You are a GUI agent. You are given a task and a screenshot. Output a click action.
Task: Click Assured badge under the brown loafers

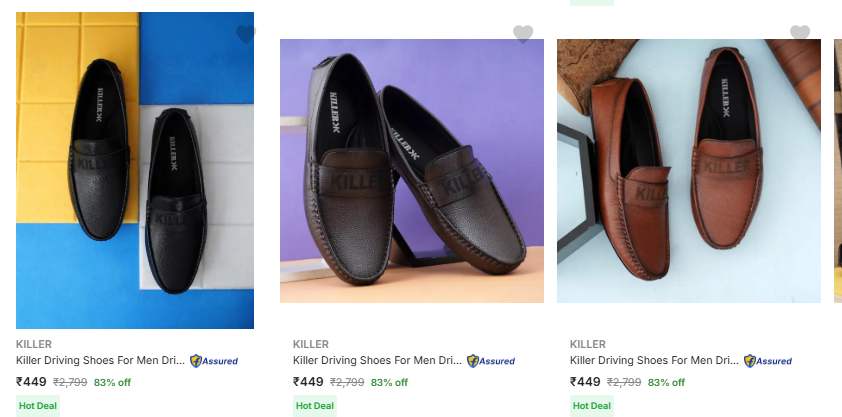(768, 361)
